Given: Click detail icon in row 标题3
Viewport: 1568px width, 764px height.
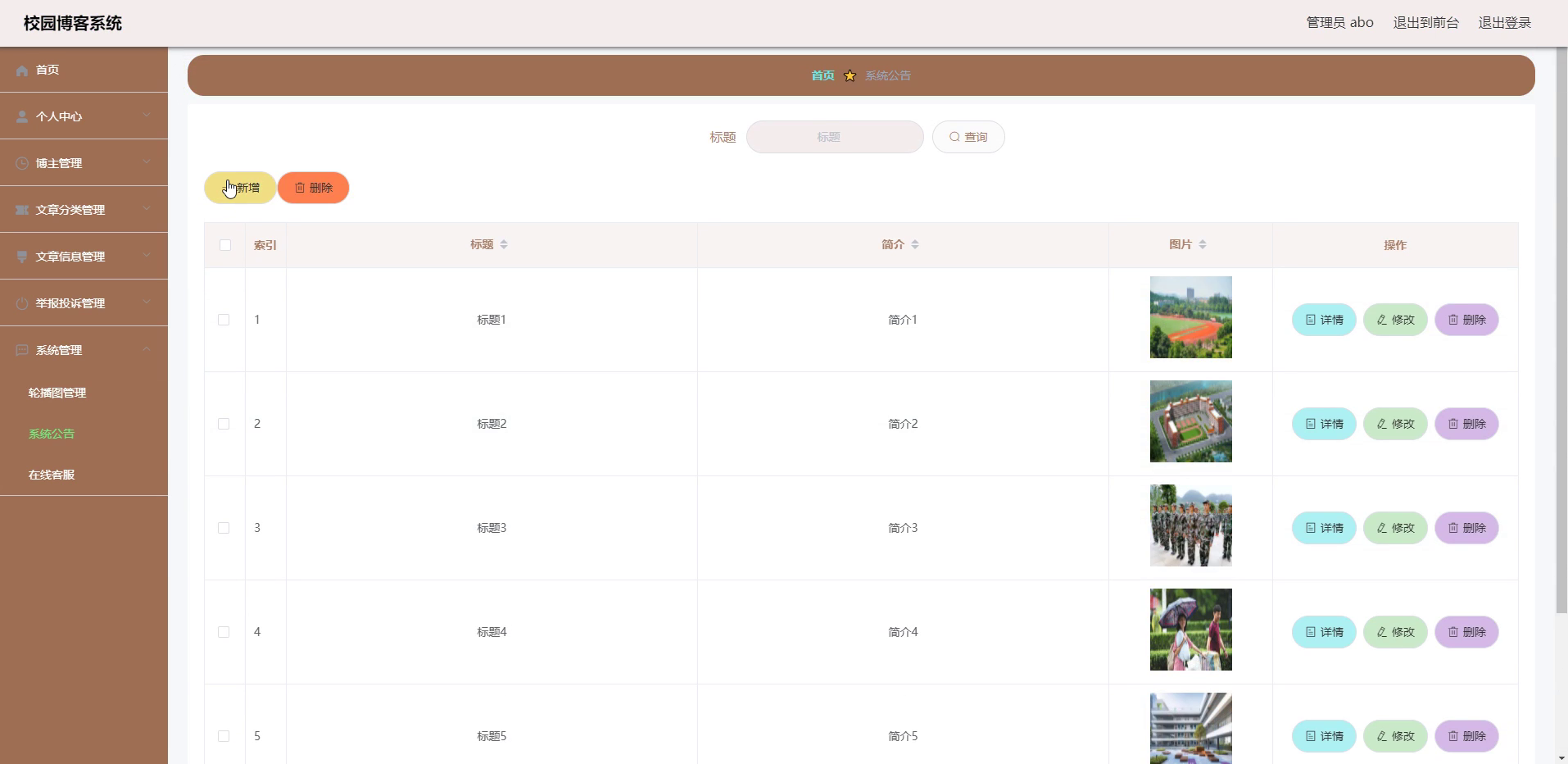Looking at the screenshot, I should pos(1311,528).
